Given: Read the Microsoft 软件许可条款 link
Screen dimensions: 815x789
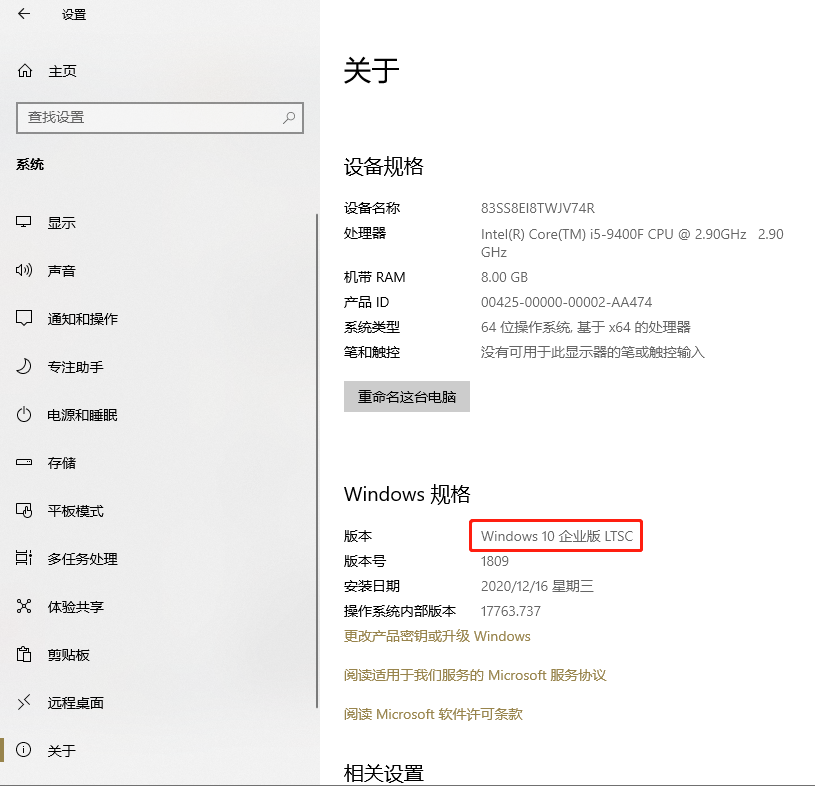Looking at the screenshot, I should 433,714.
